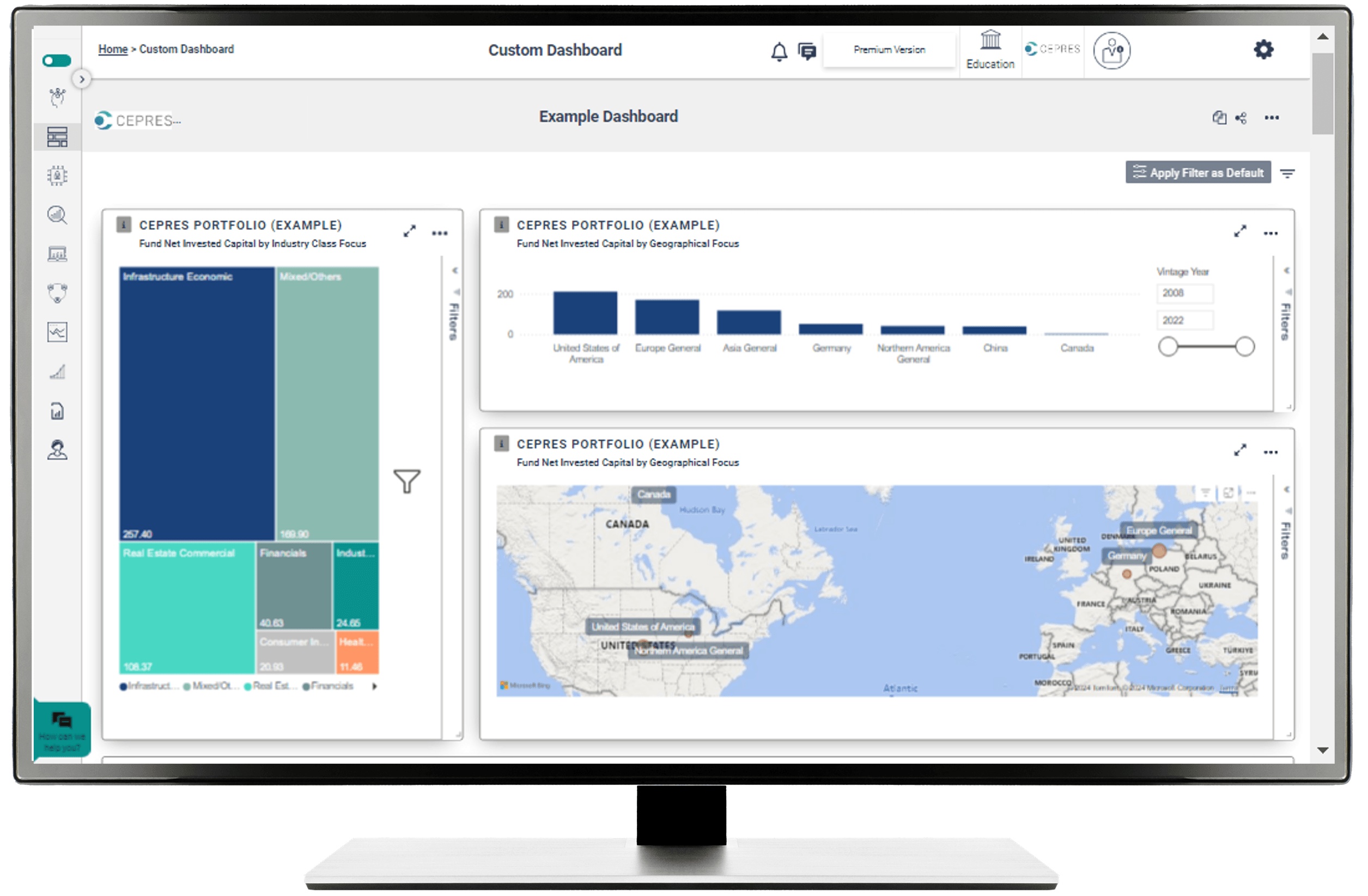Select the United States of America bar
Screen dimensions: 1368x896
pos(586,313)
